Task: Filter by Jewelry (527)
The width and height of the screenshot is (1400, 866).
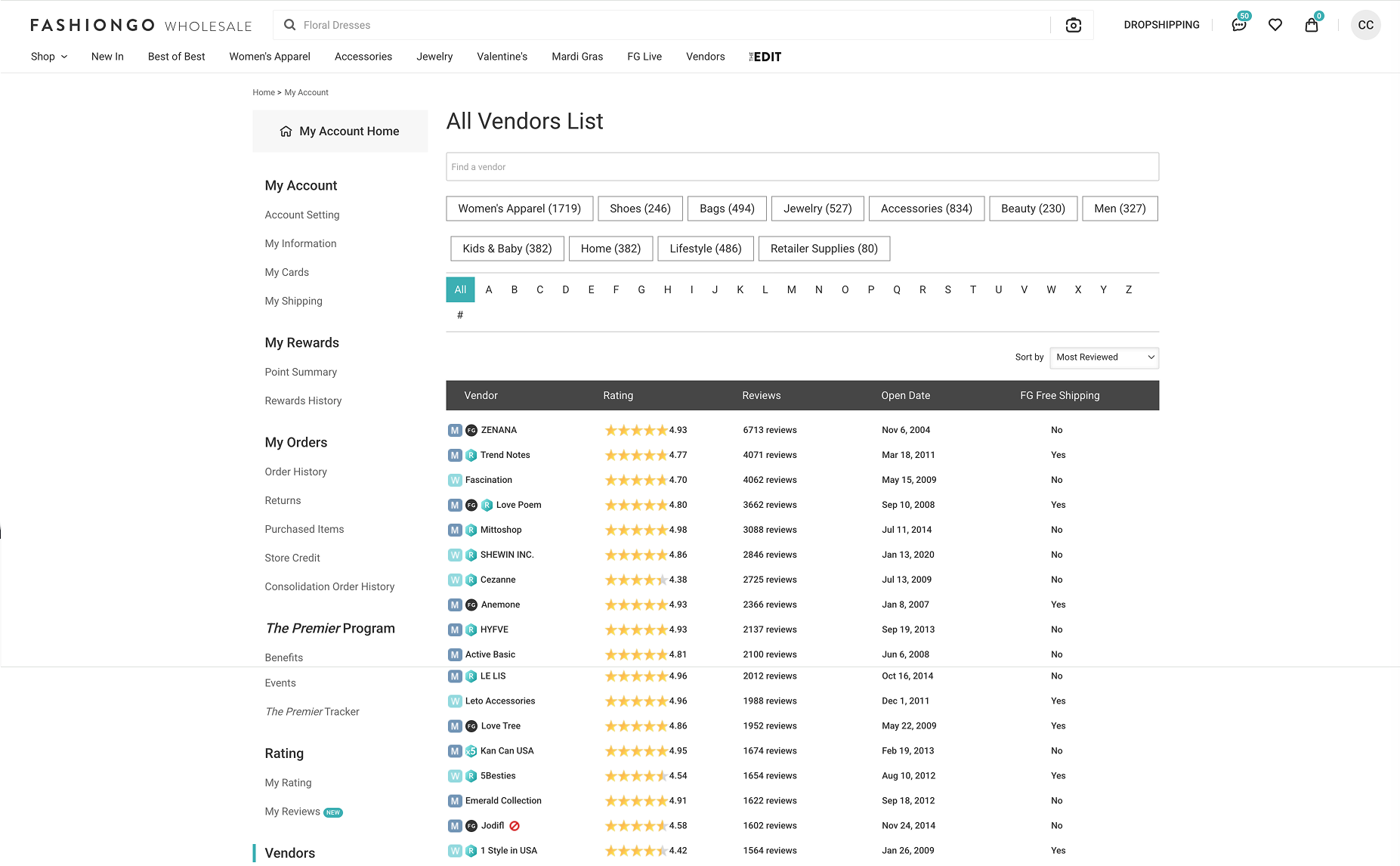Action: 817,209
